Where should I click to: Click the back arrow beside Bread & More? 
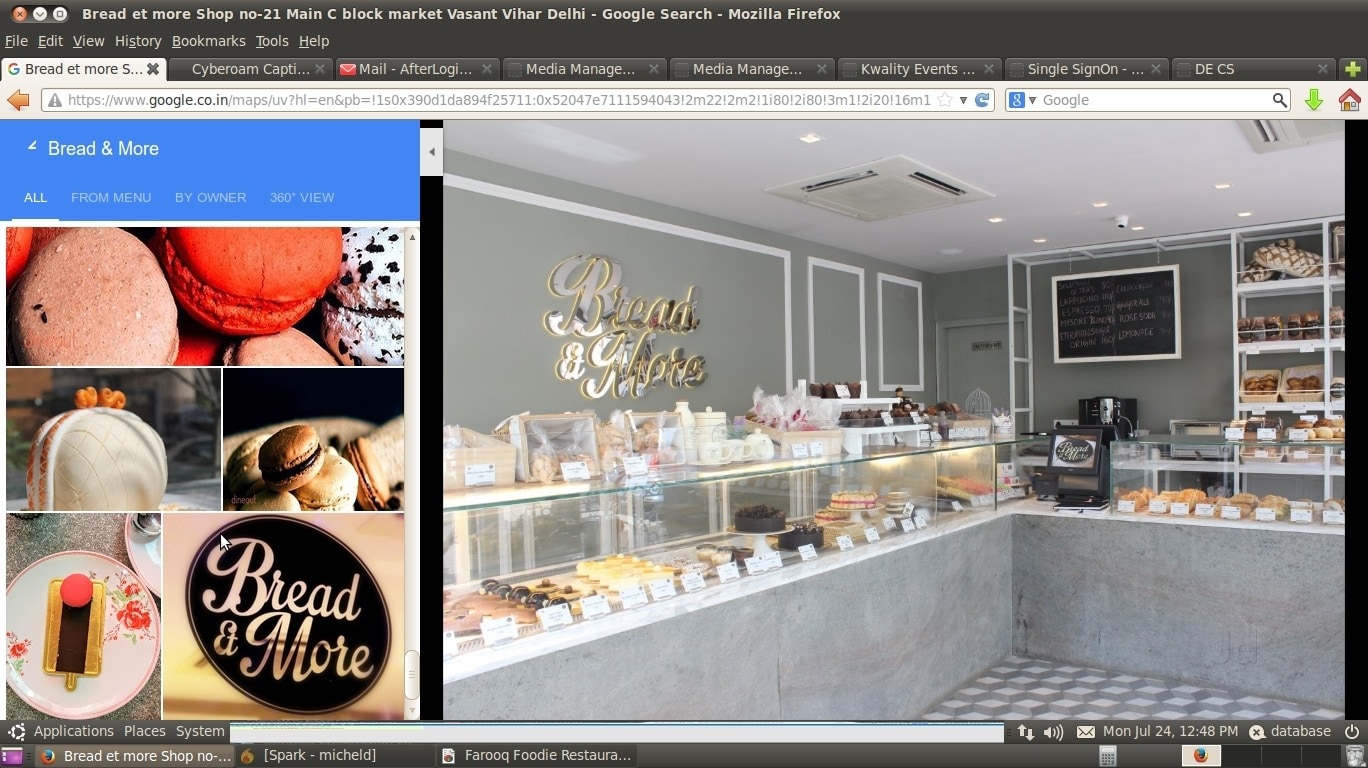32,147
